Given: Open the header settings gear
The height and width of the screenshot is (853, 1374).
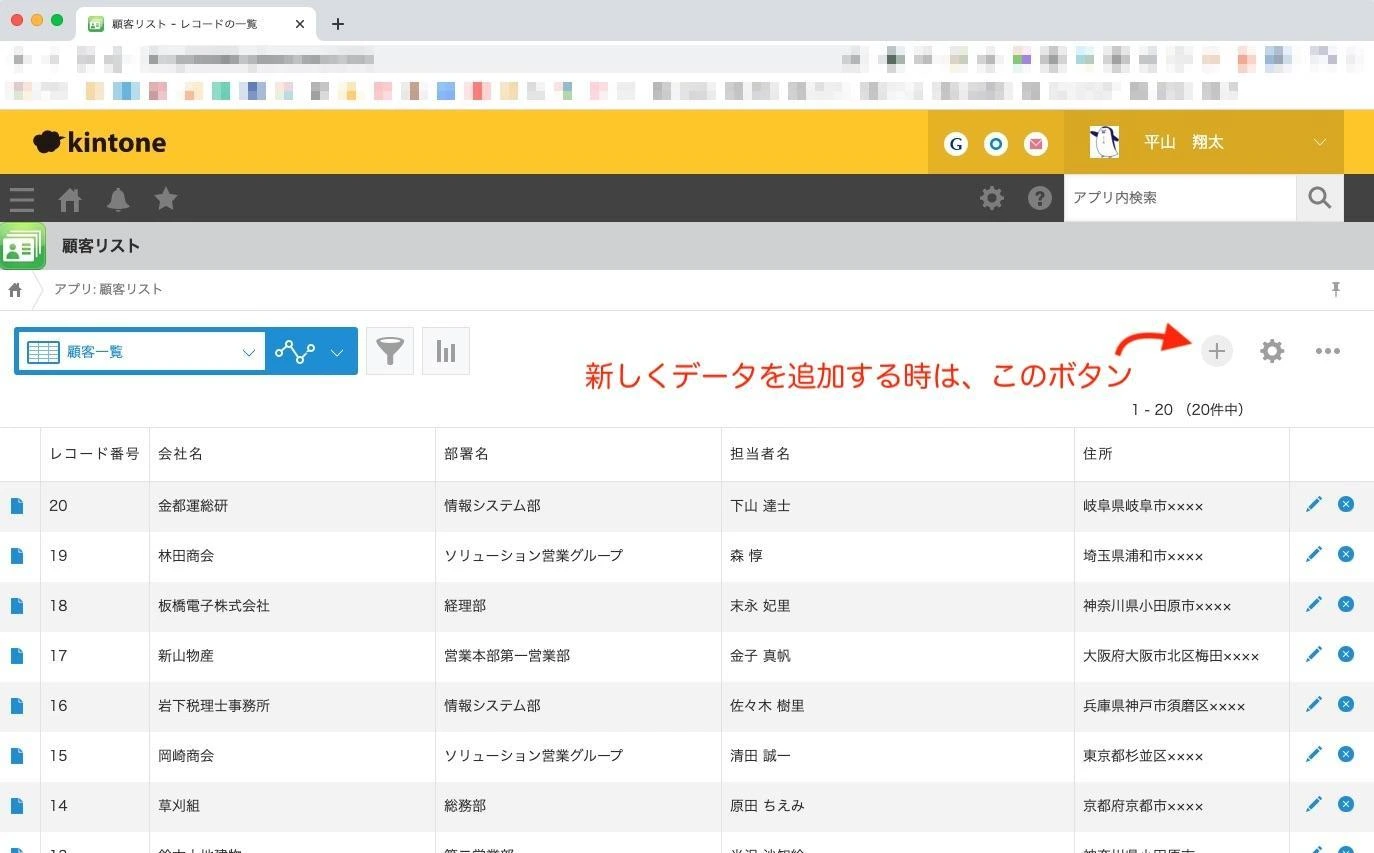Looking at the screenshot, I should pyautogui.click(x=992, y=198).
